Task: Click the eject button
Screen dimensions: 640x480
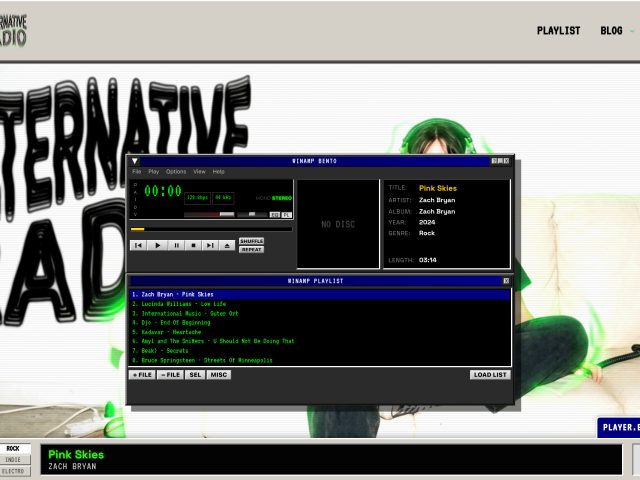Action: point(227,245)
